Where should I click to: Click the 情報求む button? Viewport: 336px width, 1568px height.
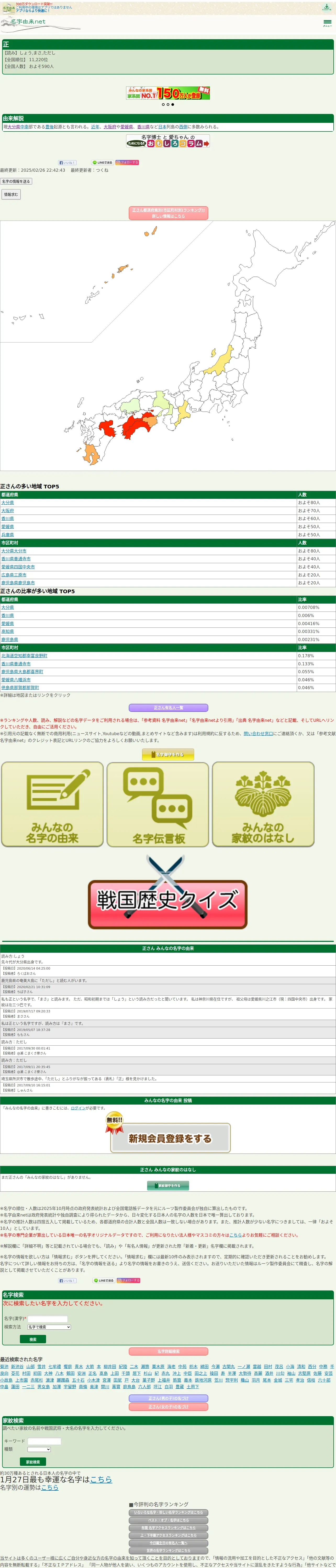(11, 194)
